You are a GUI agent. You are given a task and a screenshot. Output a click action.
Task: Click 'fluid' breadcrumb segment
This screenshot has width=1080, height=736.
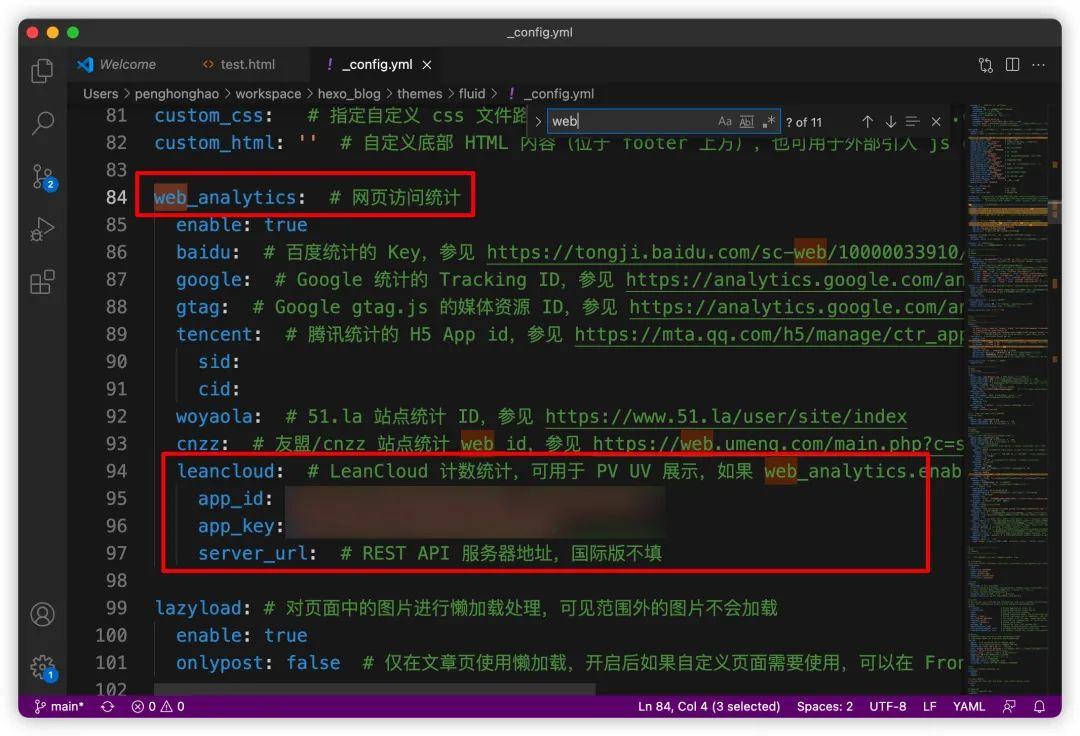(x=472, y=94)
